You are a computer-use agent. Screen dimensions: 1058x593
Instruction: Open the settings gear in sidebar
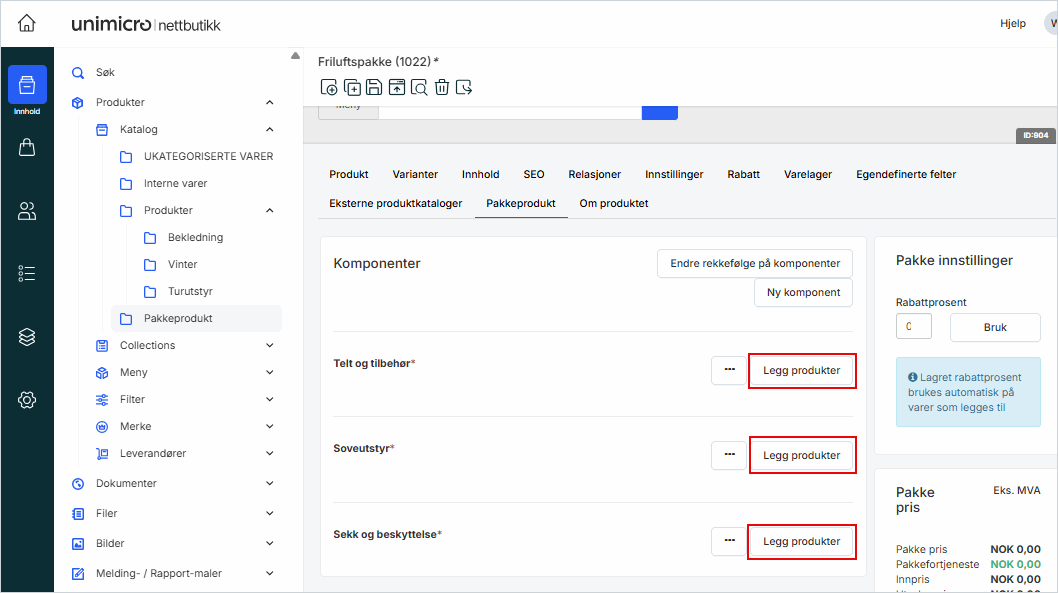(x=27, y=400)
